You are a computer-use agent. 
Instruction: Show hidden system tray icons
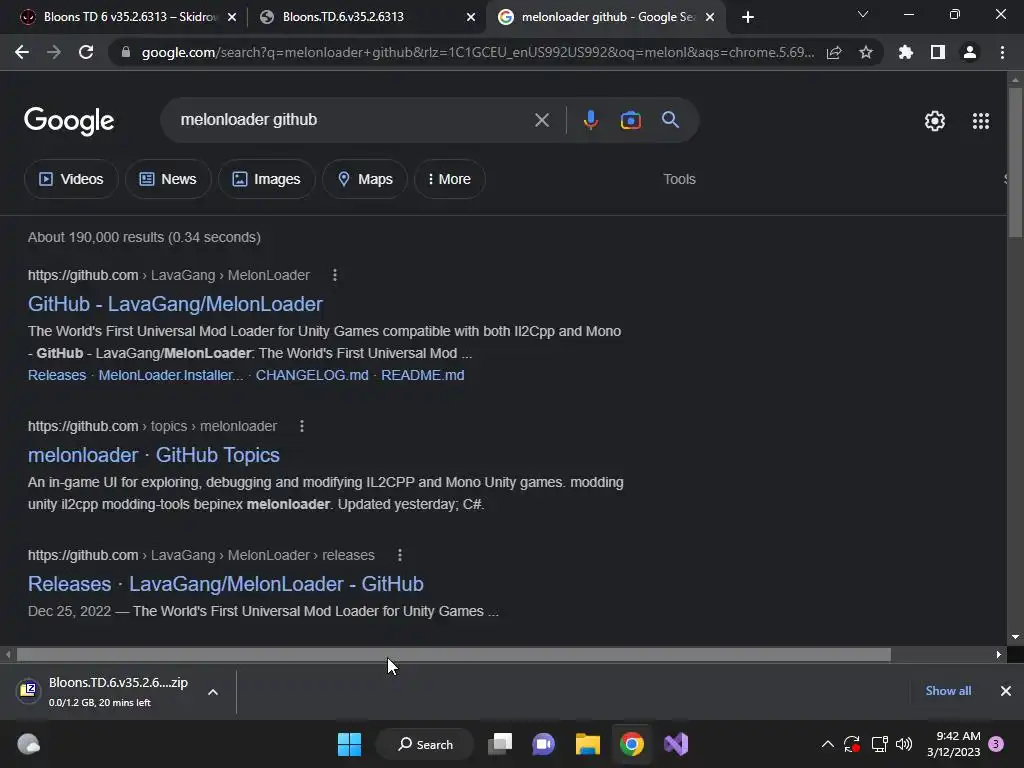[827, 744]
